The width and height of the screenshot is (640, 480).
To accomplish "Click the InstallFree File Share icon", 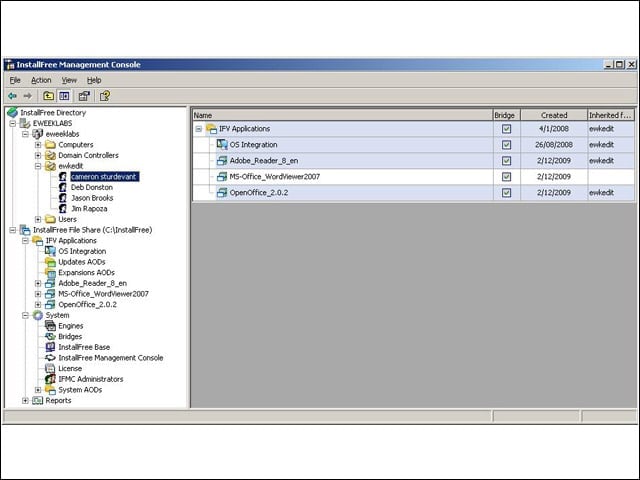I will [25, 230].
